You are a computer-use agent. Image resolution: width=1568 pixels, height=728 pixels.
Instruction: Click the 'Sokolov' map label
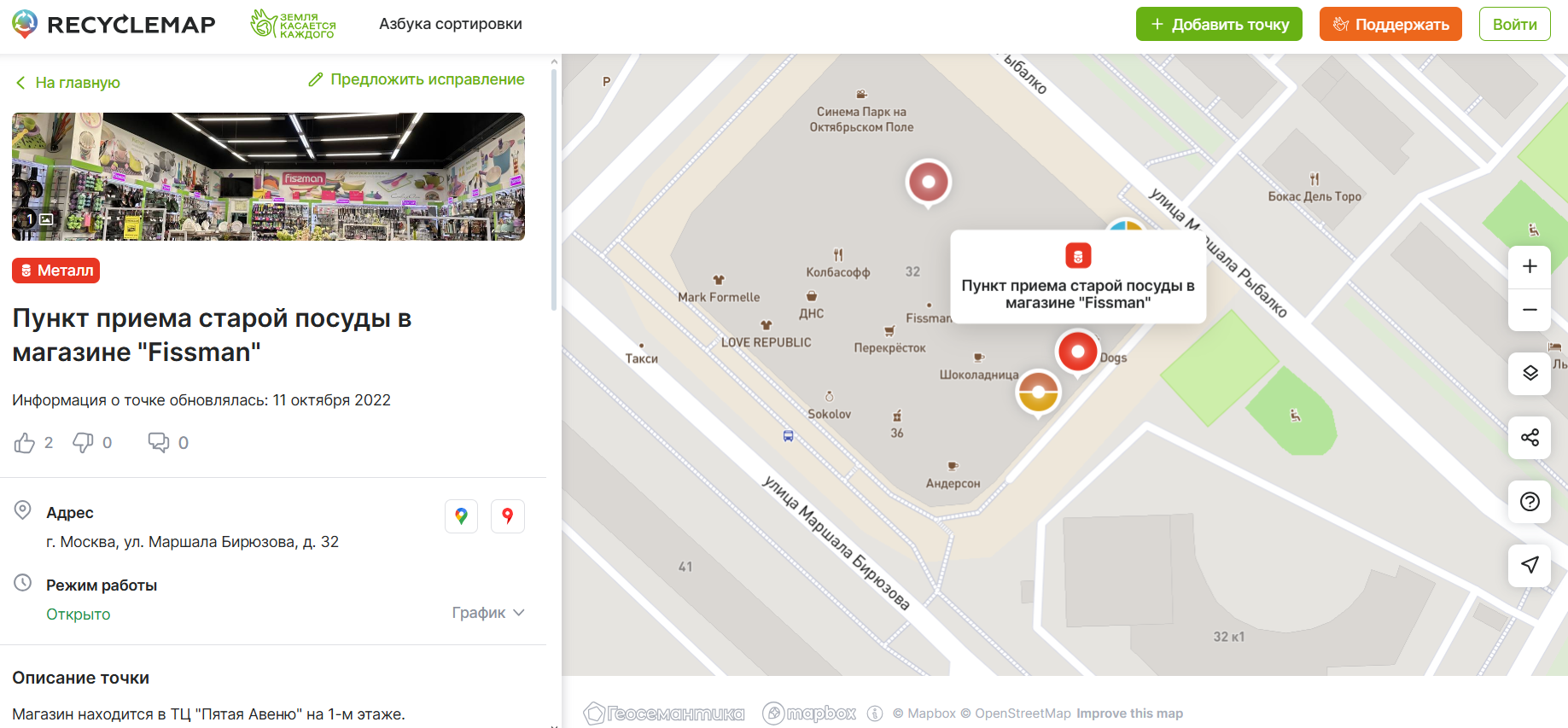pos(829,414)
